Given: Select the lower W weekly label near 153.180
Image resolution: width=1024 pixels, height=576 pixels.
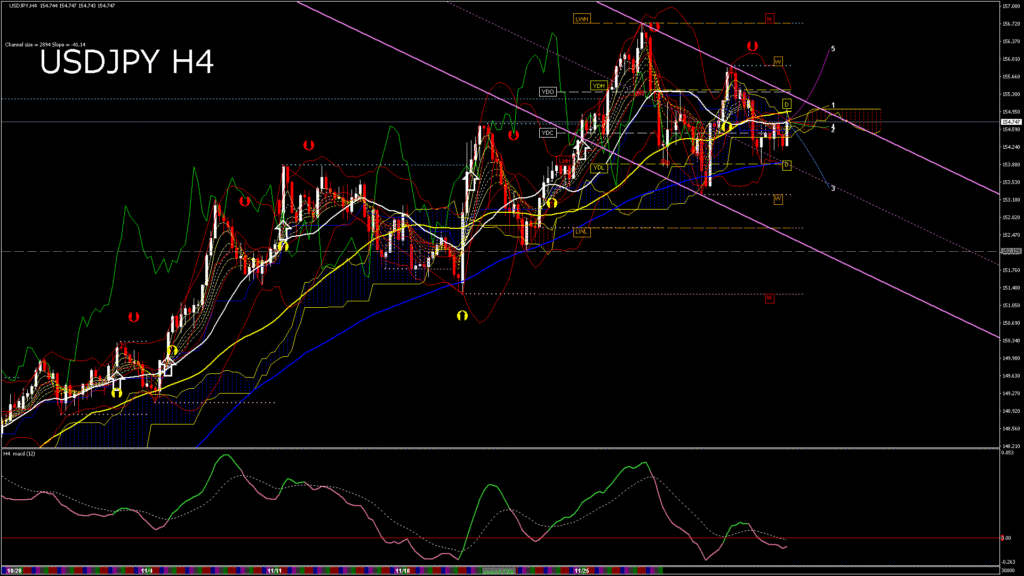Looking at the screenshot, I should click(778, 199).
